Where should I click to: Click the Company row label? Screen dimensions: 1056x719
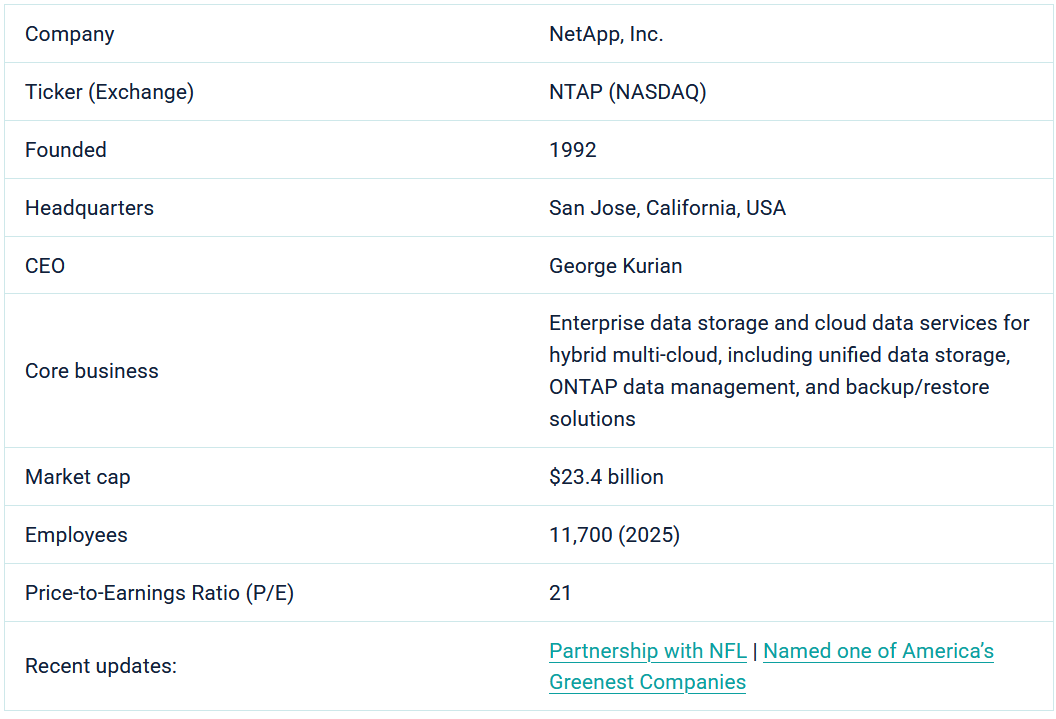[x=70, y=34]
